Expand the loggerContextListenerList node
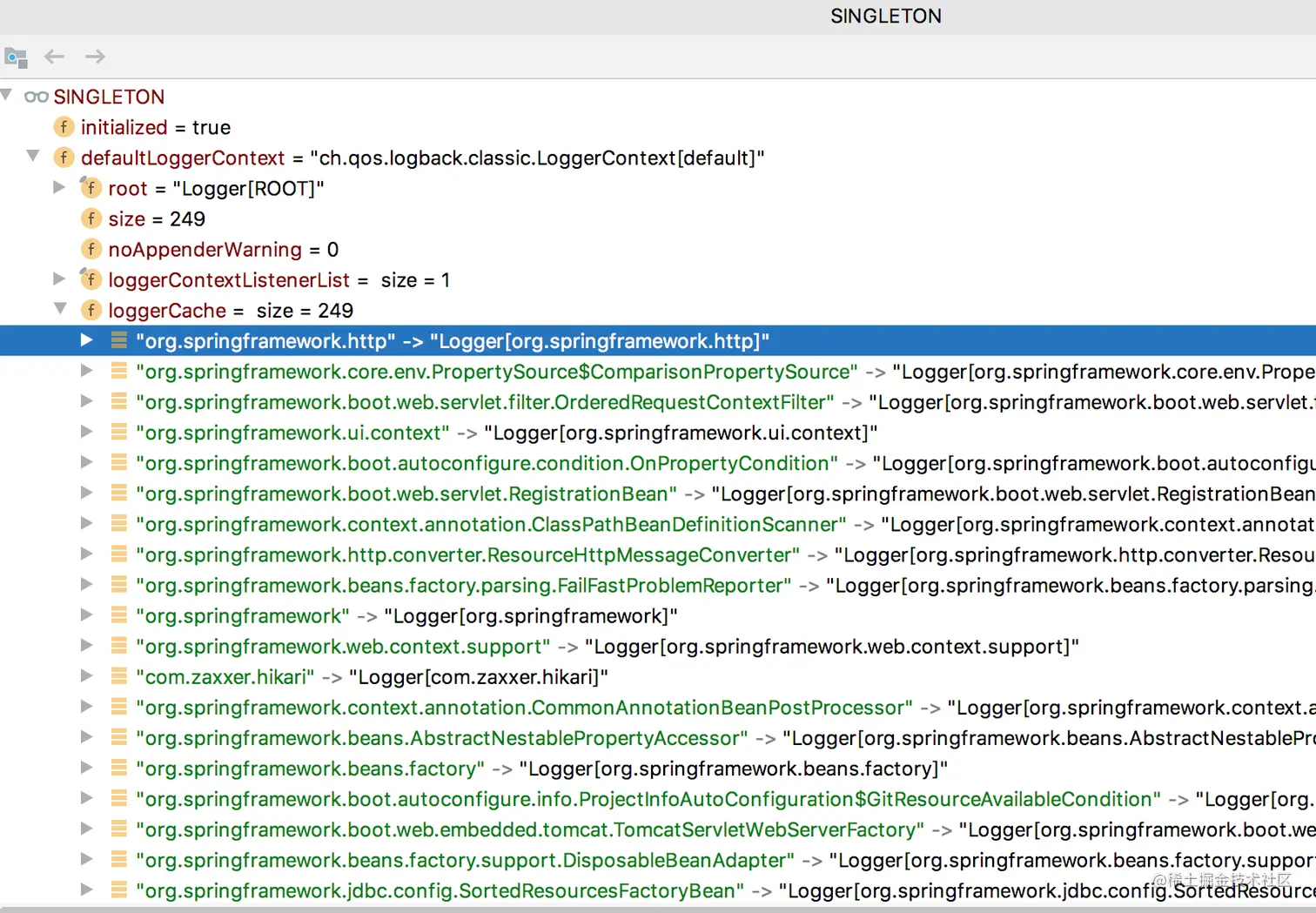 59,279
